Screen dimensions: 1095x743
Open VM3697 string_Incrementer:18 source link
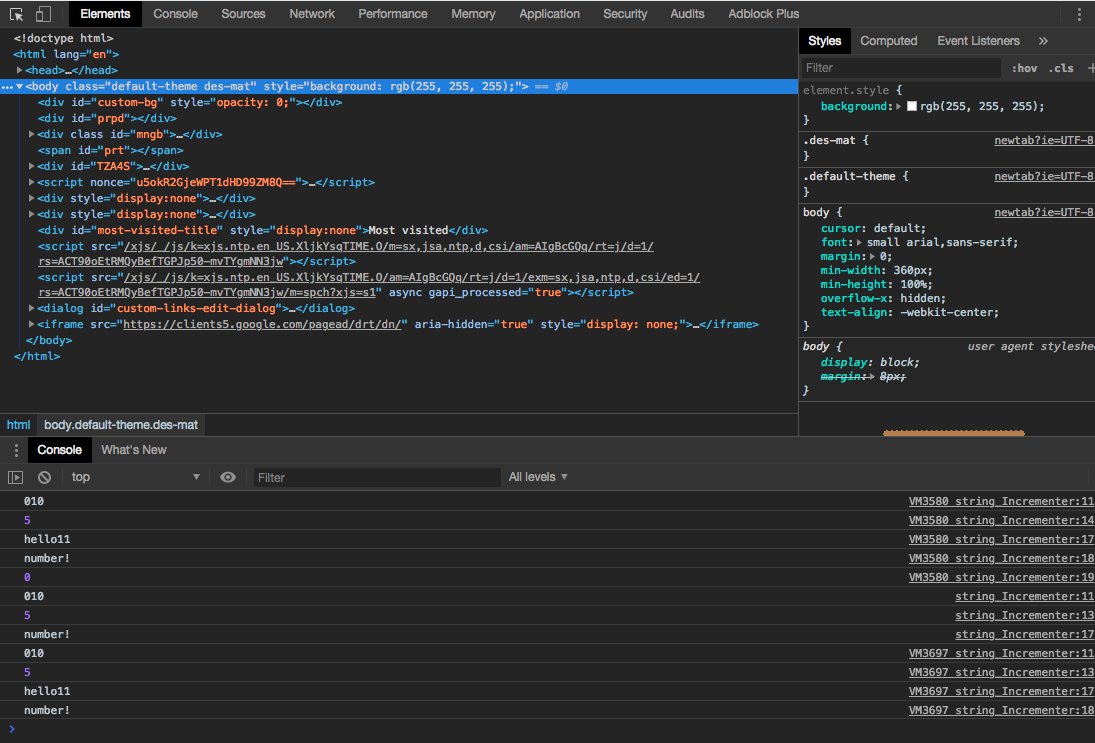(x=1001, y=710)
